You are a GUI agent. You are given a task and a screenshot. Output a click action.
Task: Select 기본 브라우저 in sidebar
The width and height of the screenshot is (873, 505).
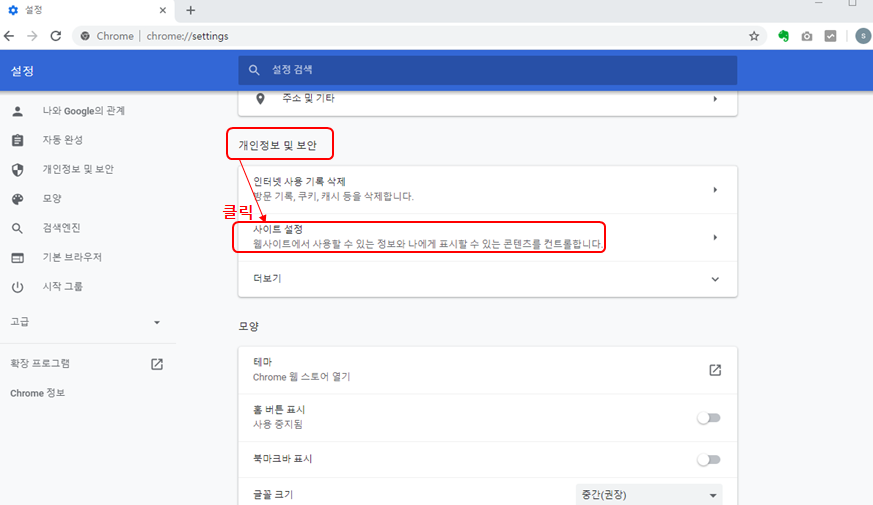click(72, 257)
